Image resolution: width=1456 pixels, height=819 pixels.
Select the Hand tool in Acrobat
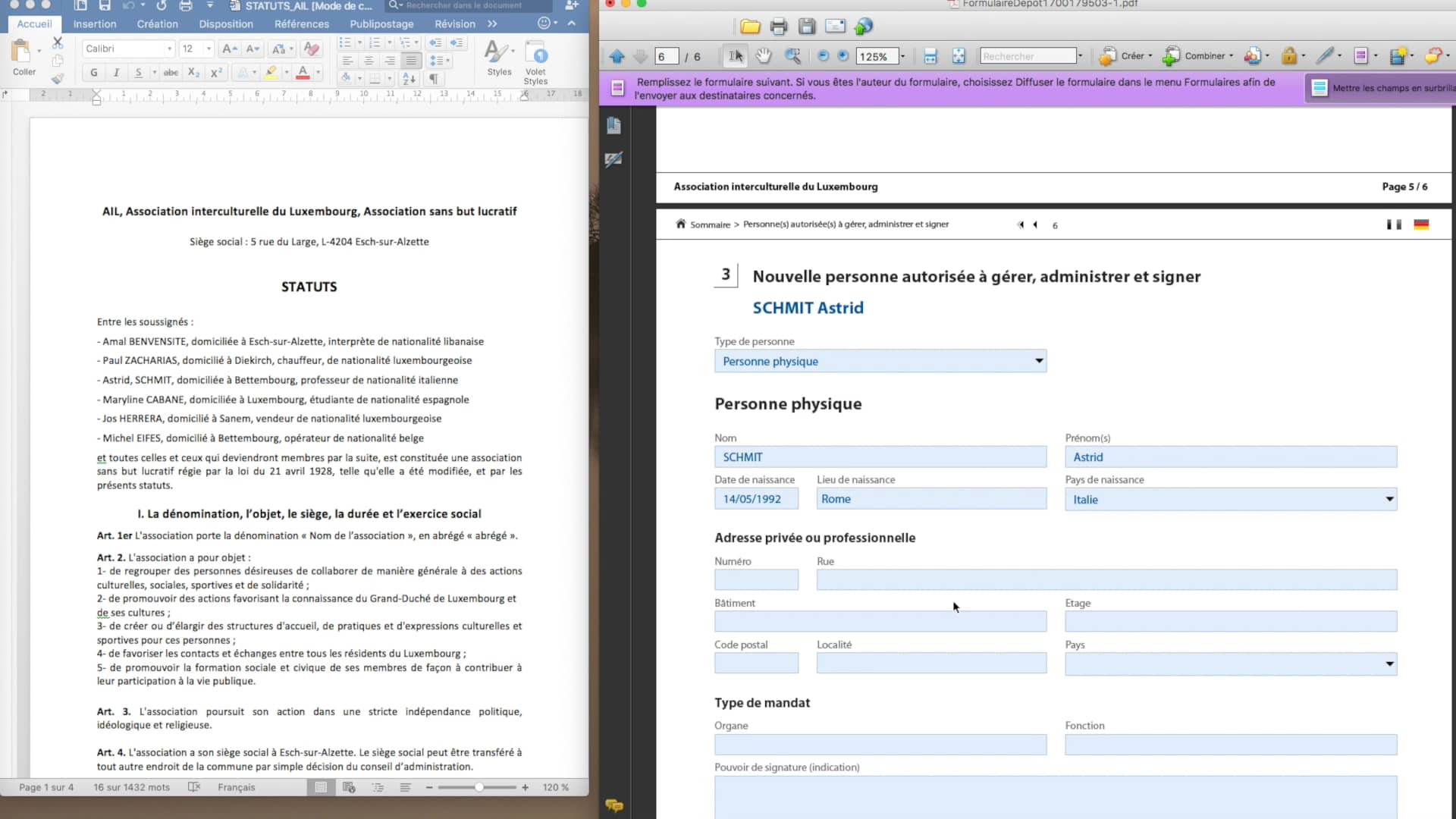click(764, 56)
